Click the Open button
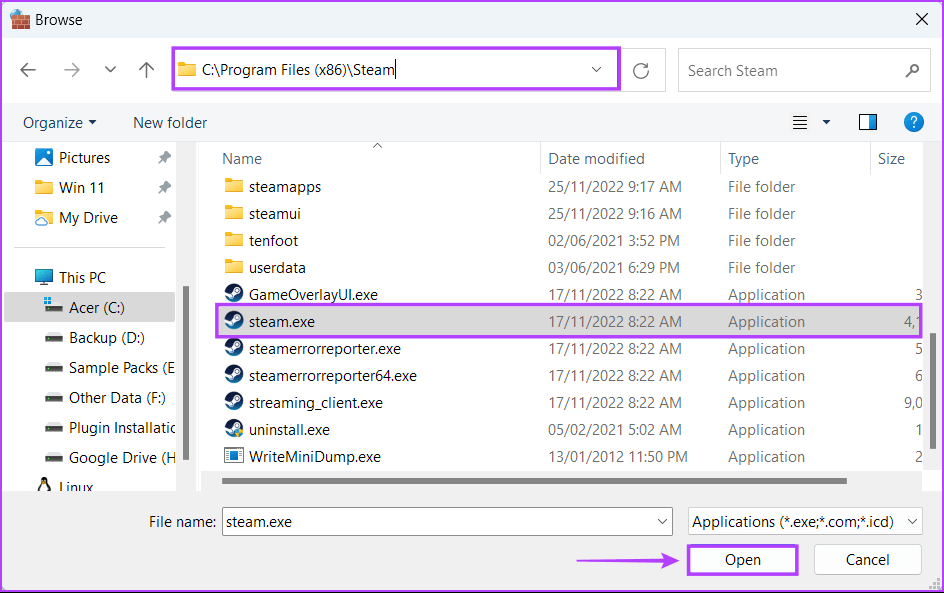This screenshot has width=944, height=593. 742,560
